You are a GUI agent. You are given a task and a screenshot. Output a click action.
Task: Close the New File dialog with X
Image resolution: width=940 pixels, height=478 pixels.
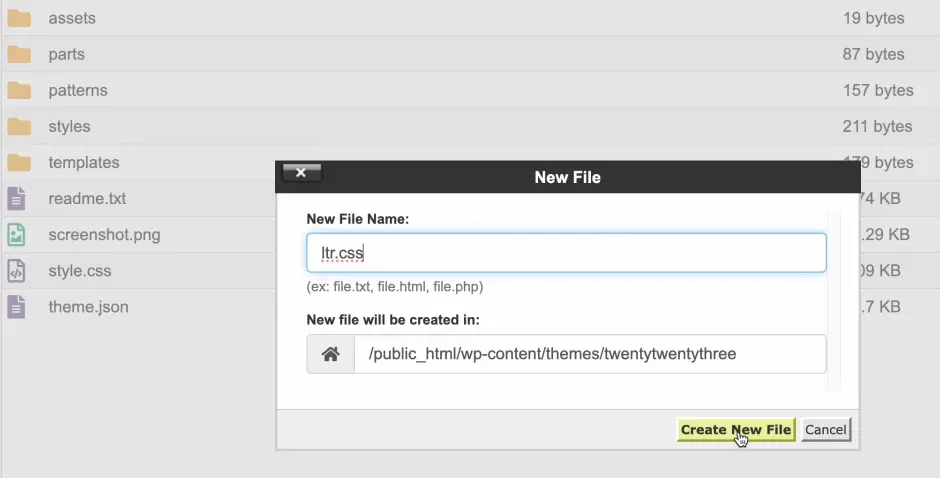pos(301,172)
